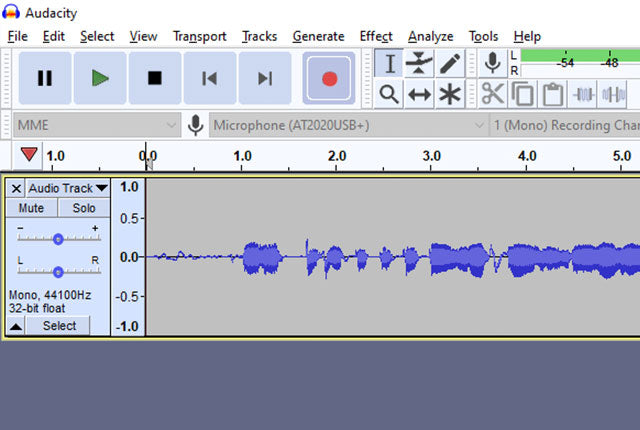Click the track gain slider
The image size is (640, 430).
[x=58, y=239]
